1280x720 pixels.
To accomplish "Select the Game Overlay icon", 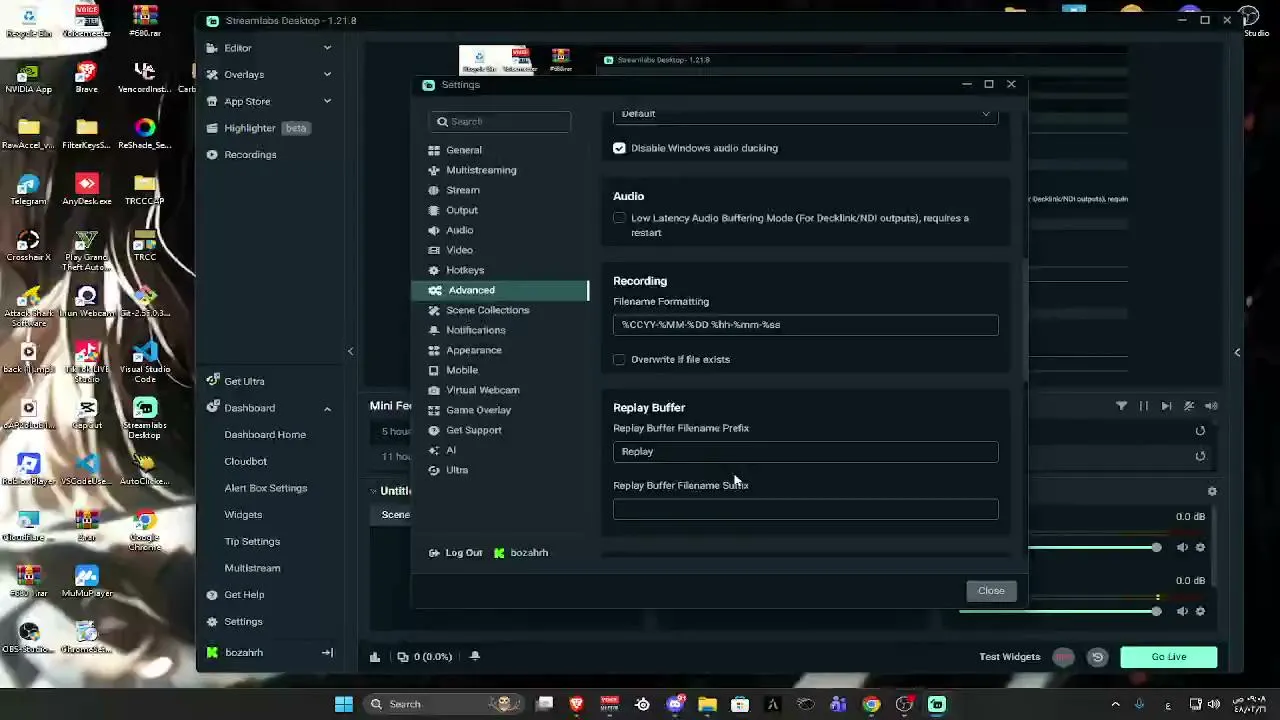I will 434,410.
